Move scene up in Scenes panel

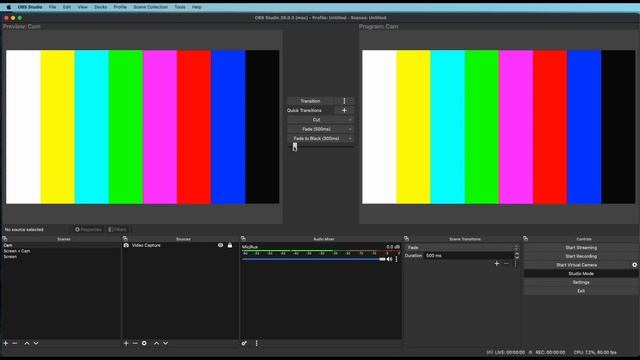pyautogui.click(x=27, y=343)
